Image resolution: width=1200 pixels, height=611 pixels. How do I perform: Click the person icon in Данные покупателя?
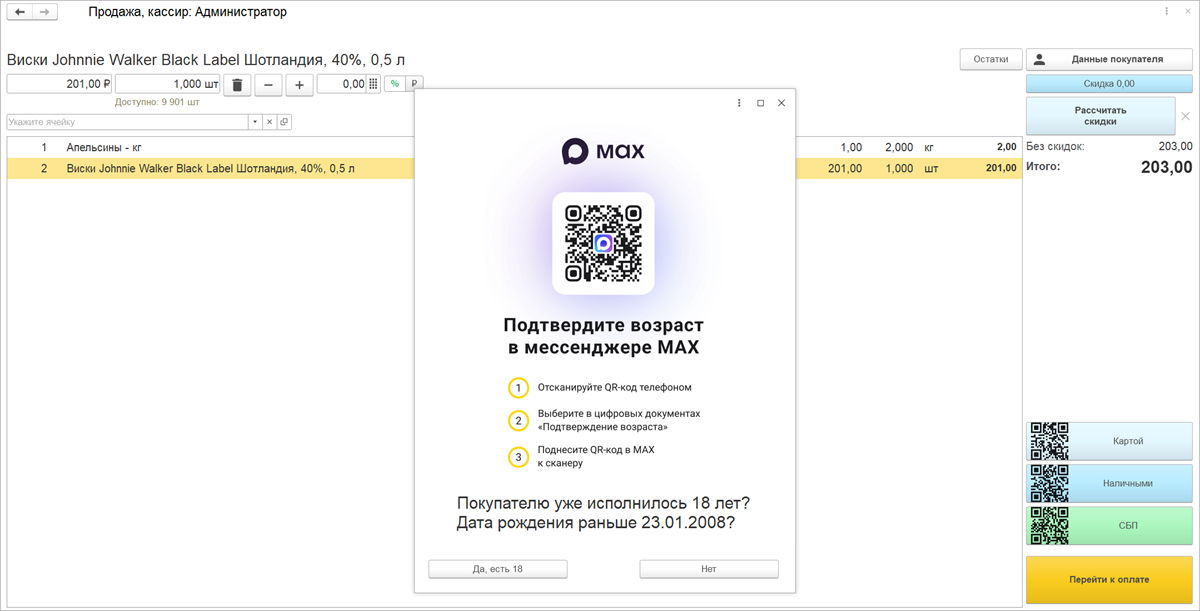click(x=1040, y=59)
